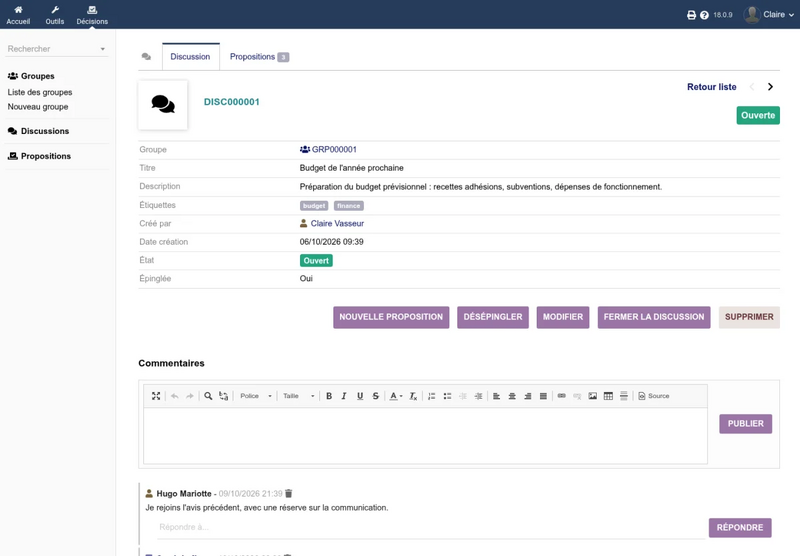The width and height of the screenshot is (800, 556).
Task: Remove formatting with Tx icon
Action: tap(413, 396)
